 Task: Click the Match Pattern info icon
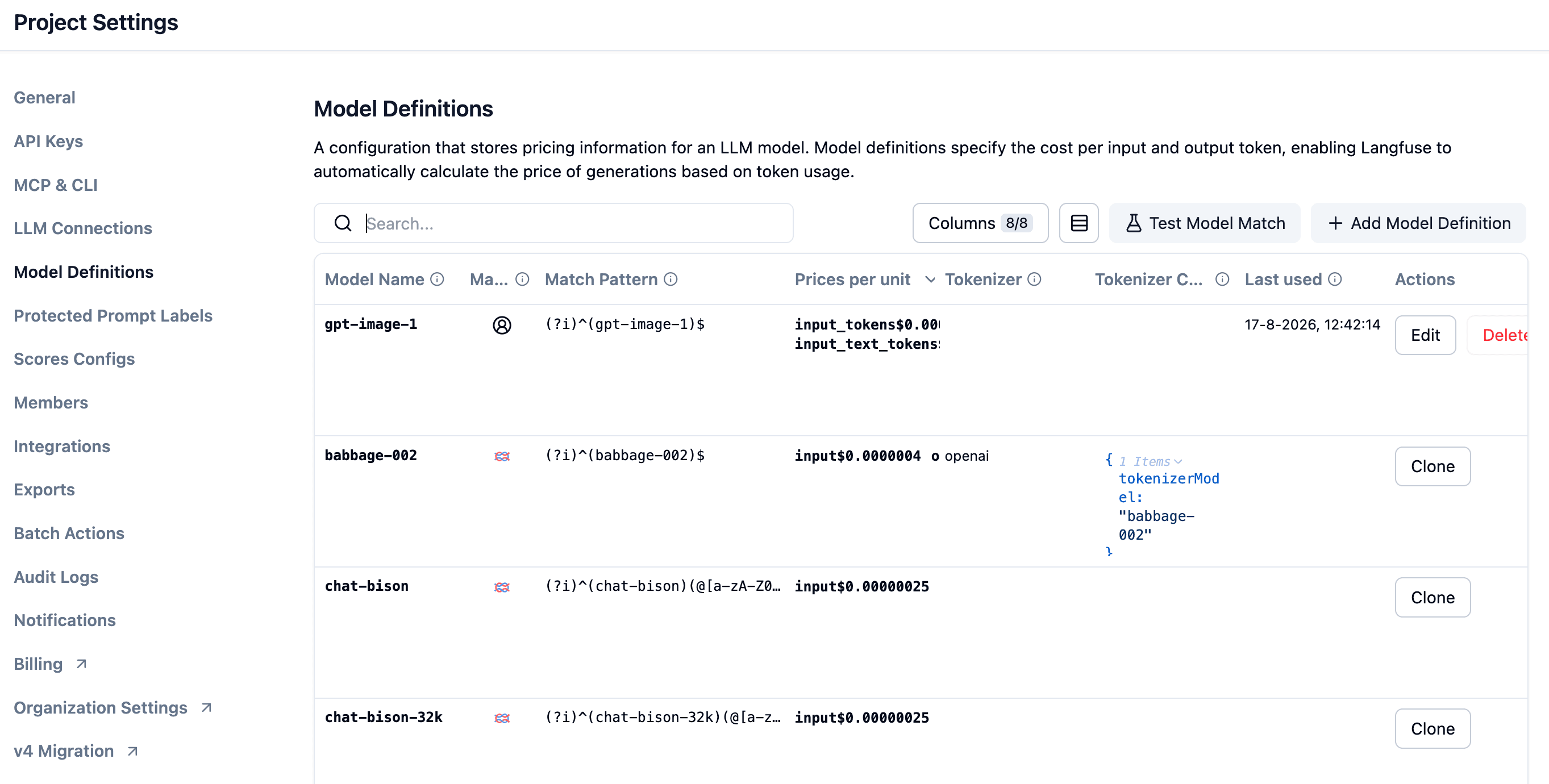[671, 279]
